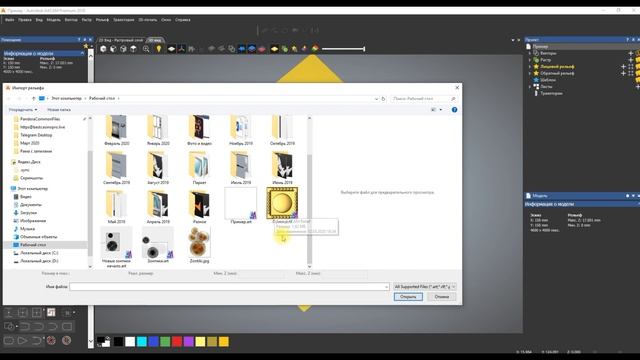Select Локальный диск (C:) in the sidebar
The image size is (640, 360).
pyautogui.click(x=39, y=253)
